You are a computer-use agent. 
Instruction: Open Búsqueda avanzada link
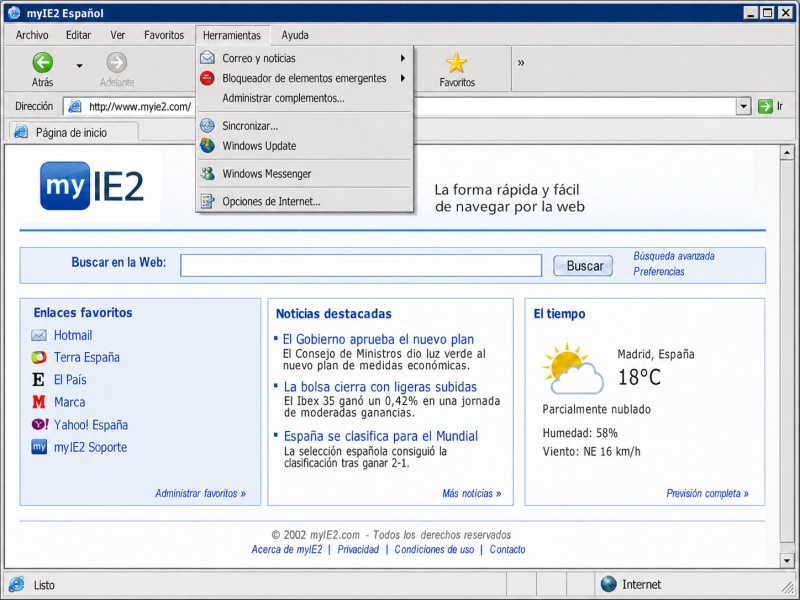coord(673,256)
